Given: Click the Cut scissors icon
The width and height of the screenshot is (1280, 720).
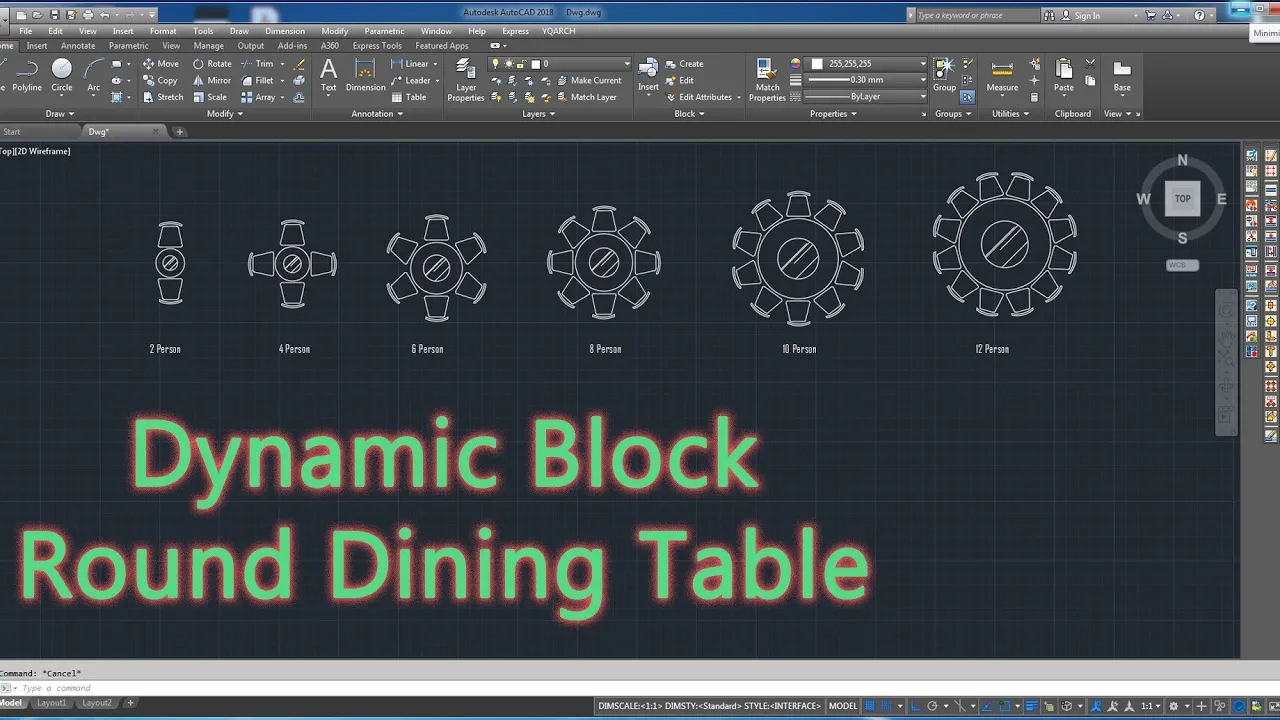Looking at the screenshot, I should point(1090,63).
